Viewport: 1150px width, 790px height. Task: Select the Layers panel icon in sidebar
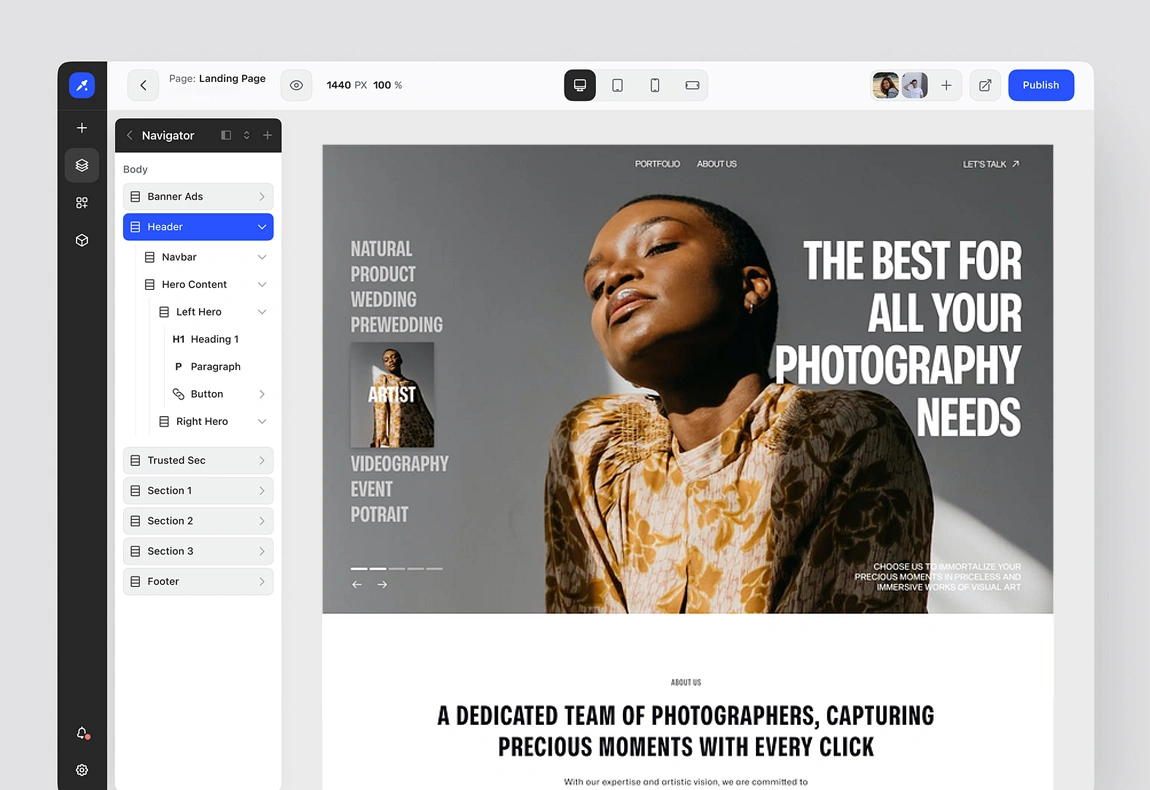click(81, 165)
